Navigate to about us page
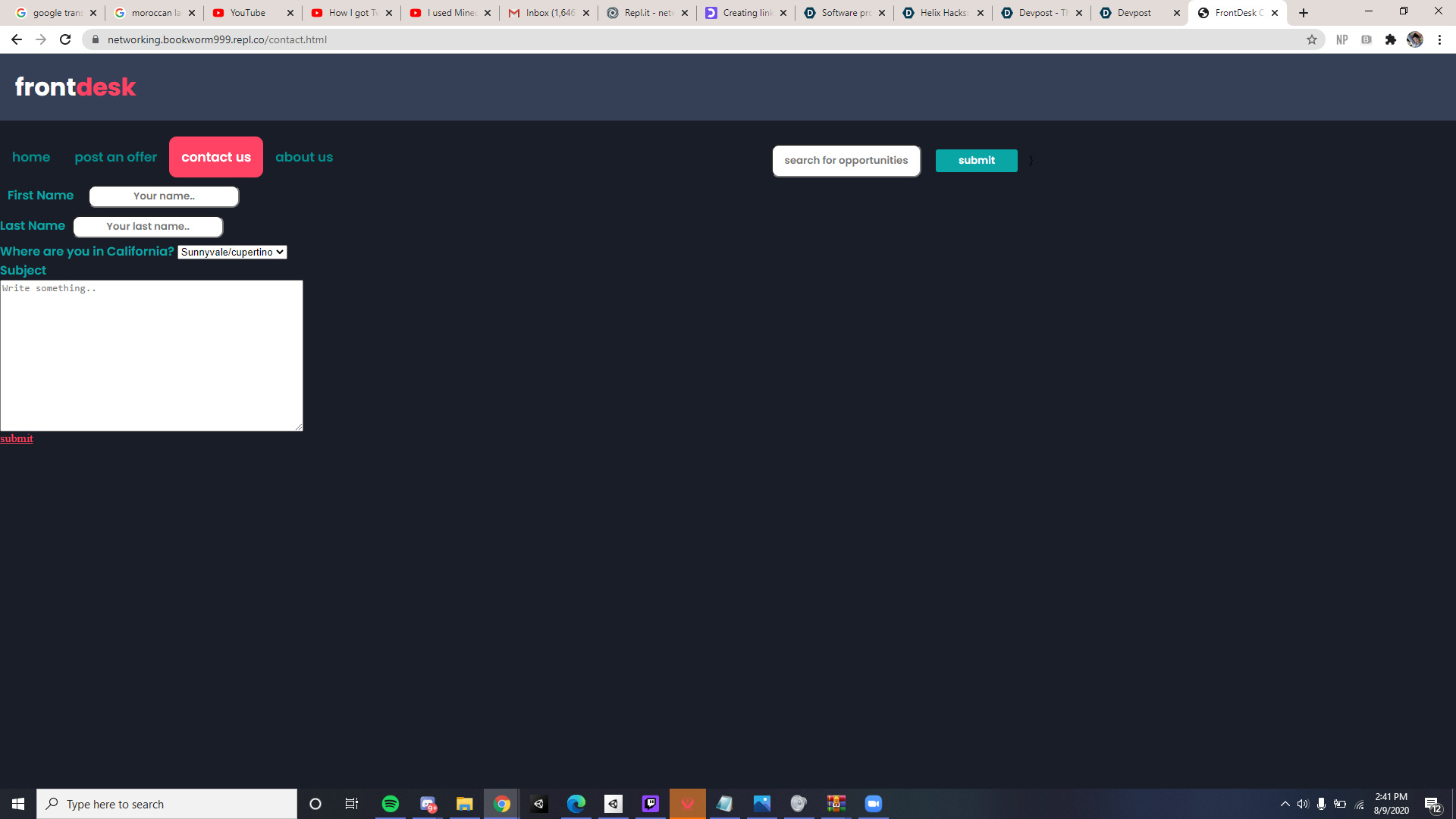The width and height of the screenshot is (1456, 819). tap(303, 157)
